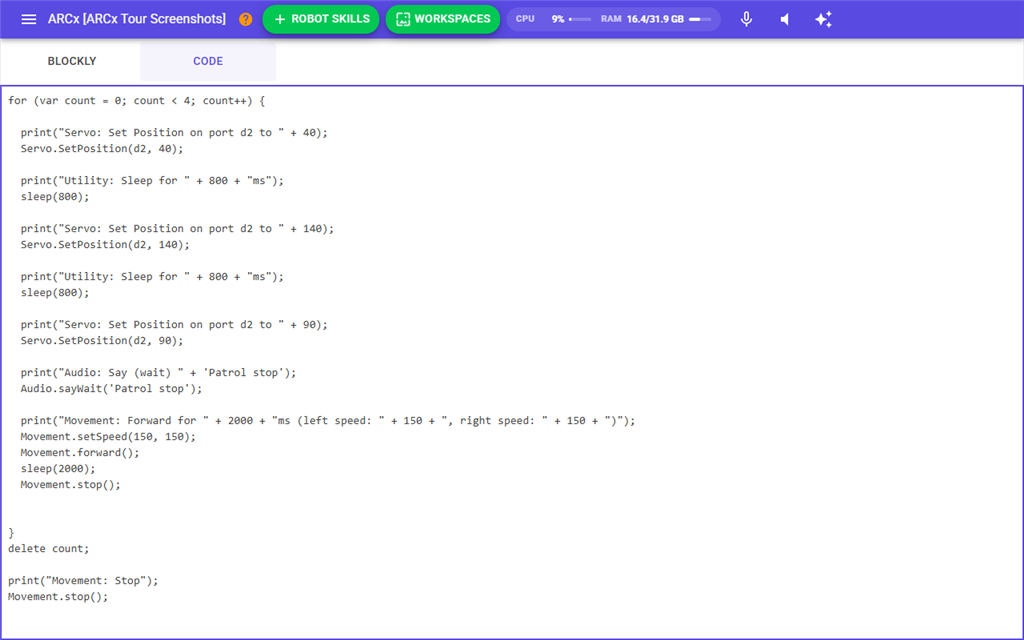The image size is (1024, 640).
Task: Click the print Audio Say (wait) line
Action: tap(158, 373)
